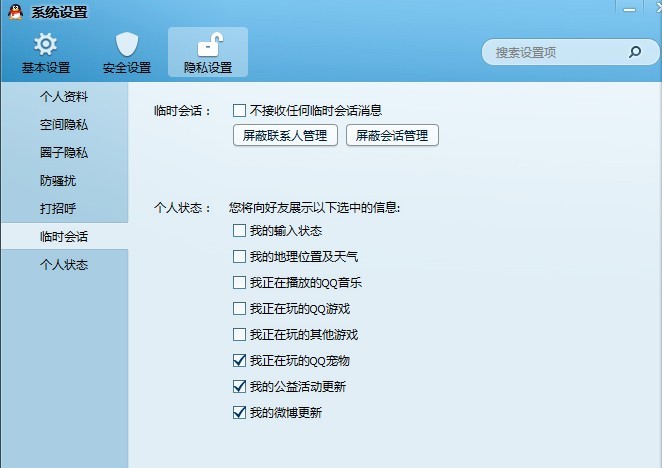Select the 隐私设置 lock tab
Screen dimensions: 662x468
(x=208, y=52)
